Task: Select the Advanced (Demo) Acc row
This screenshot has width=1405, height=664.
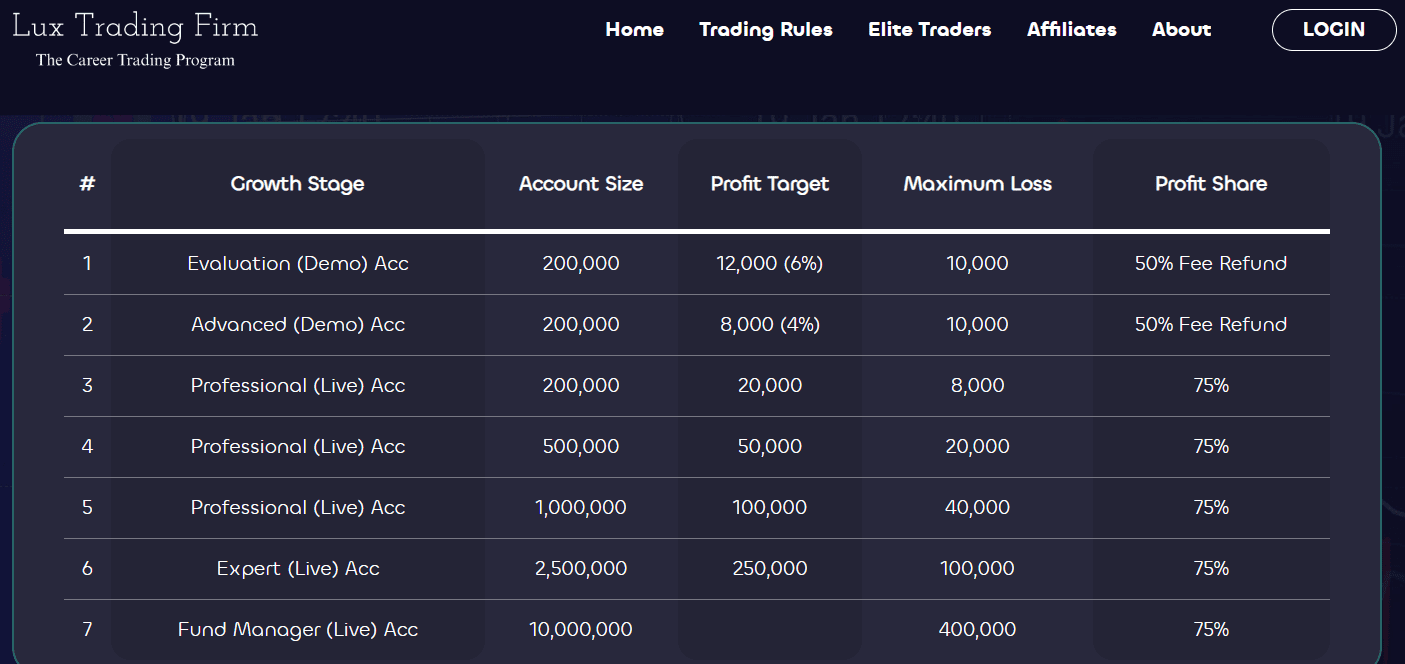Action: pyautogui.click(x=697, y=325)
